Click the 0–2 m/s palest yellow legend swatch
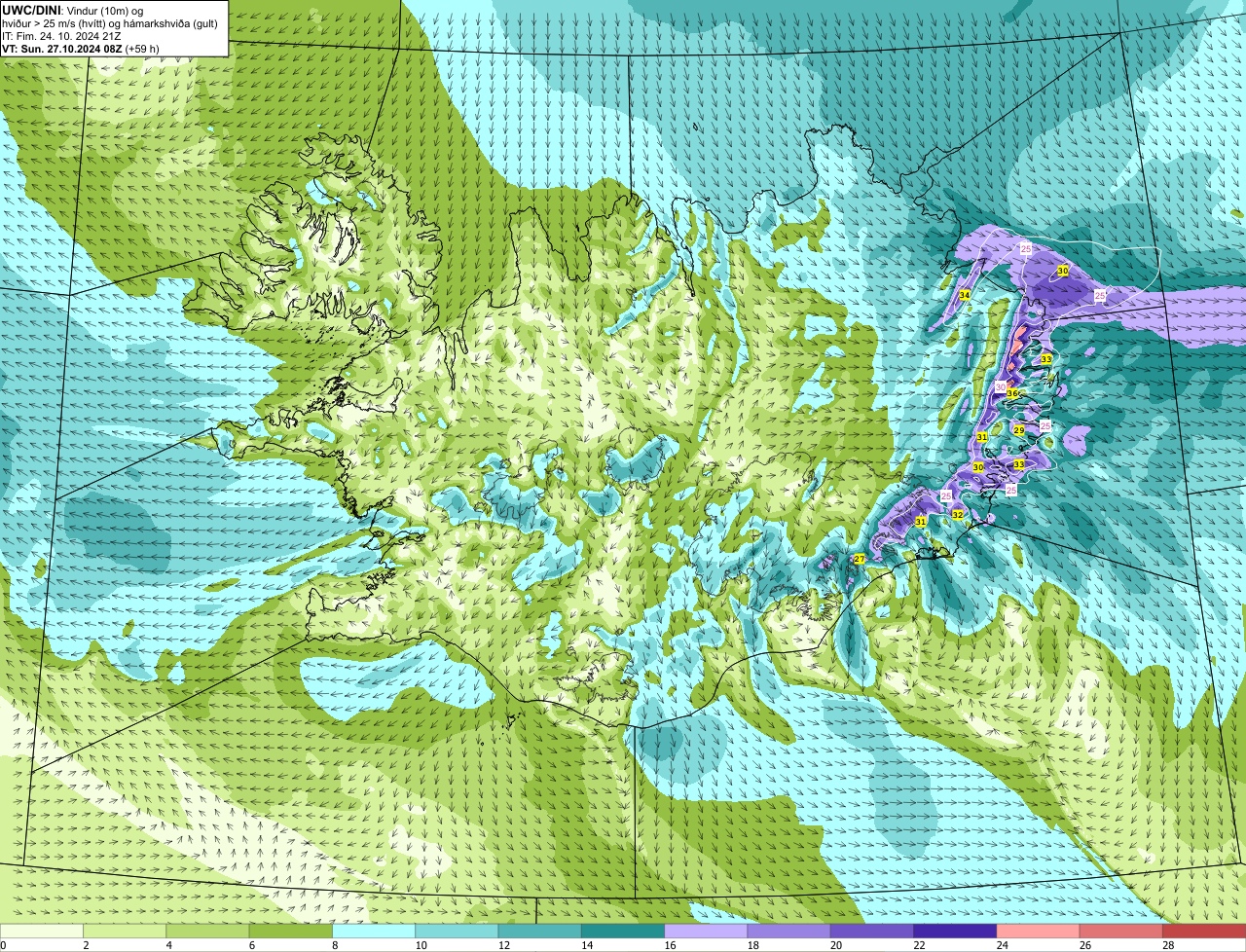Viewport: 1246px width, 952px height. click(x=42, y=932)
